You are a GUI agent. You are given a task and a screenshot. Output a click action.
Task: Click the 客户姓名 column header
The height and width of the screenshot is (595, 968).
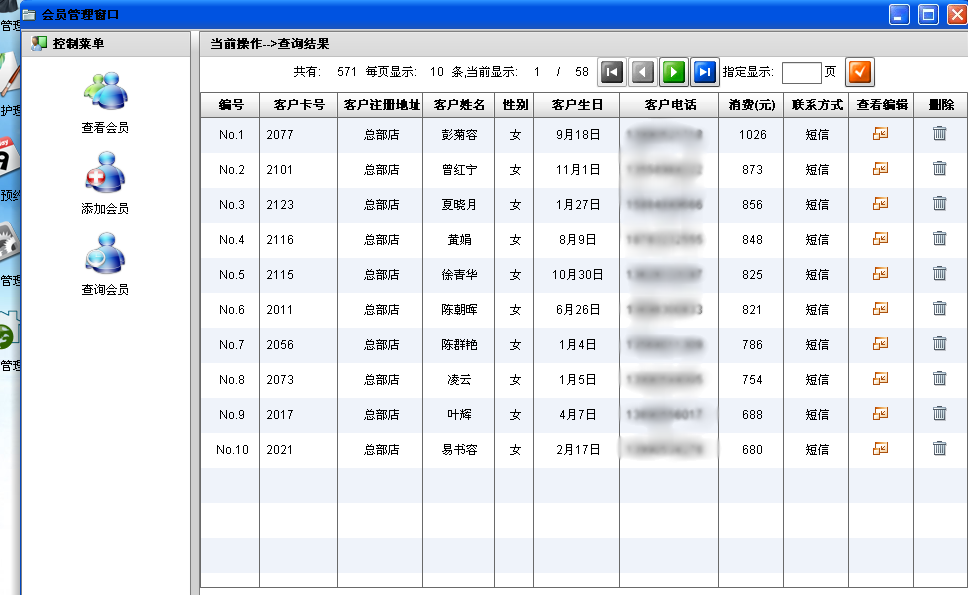coord(459,105)
